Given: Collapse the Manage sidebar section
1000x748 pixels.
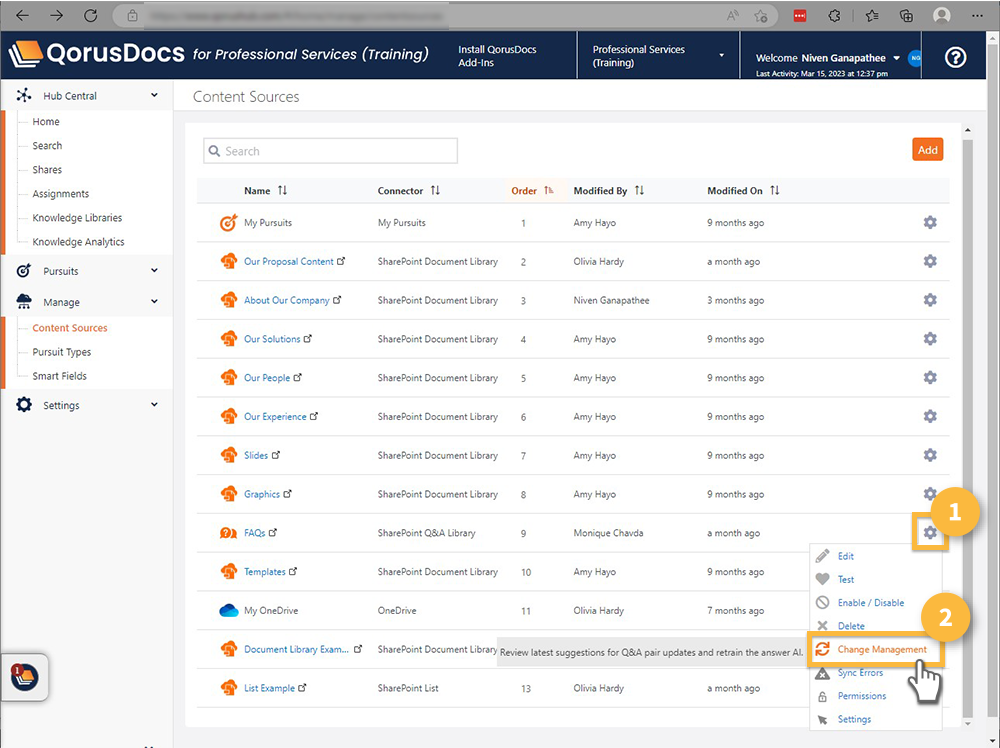Looking at the screenshot, I should (x=154, y=301).
